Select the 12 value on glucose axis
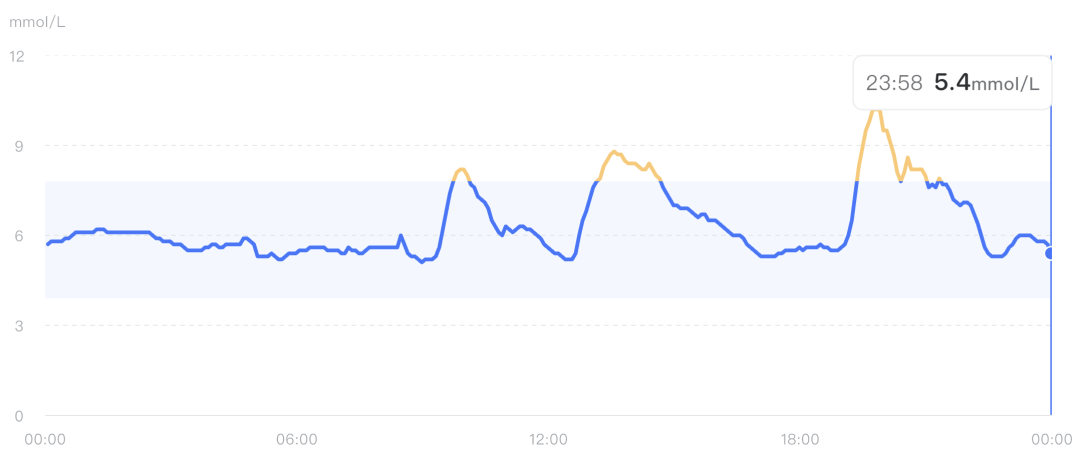Viewport: 1080px width, 459px height. (x=16, y=56)
